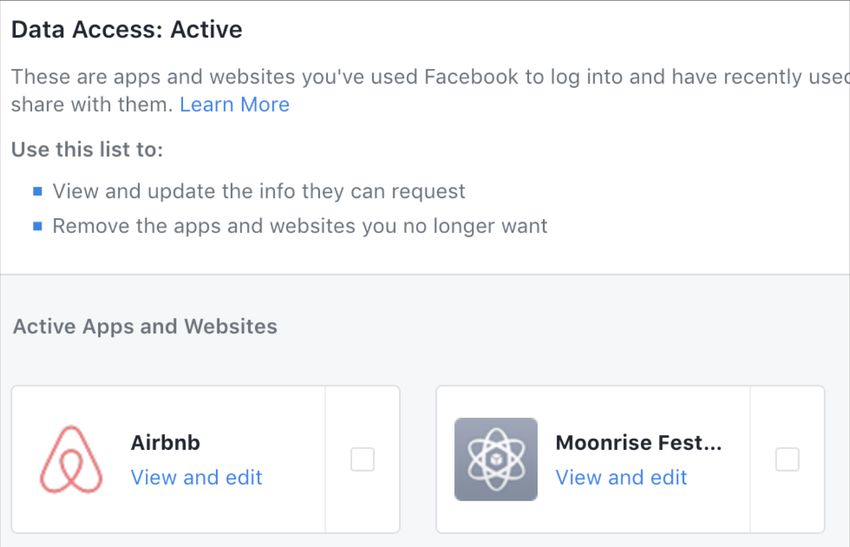The image size is (850, 547).
Task: Follow the Learn More link
Action: (234, 105)
